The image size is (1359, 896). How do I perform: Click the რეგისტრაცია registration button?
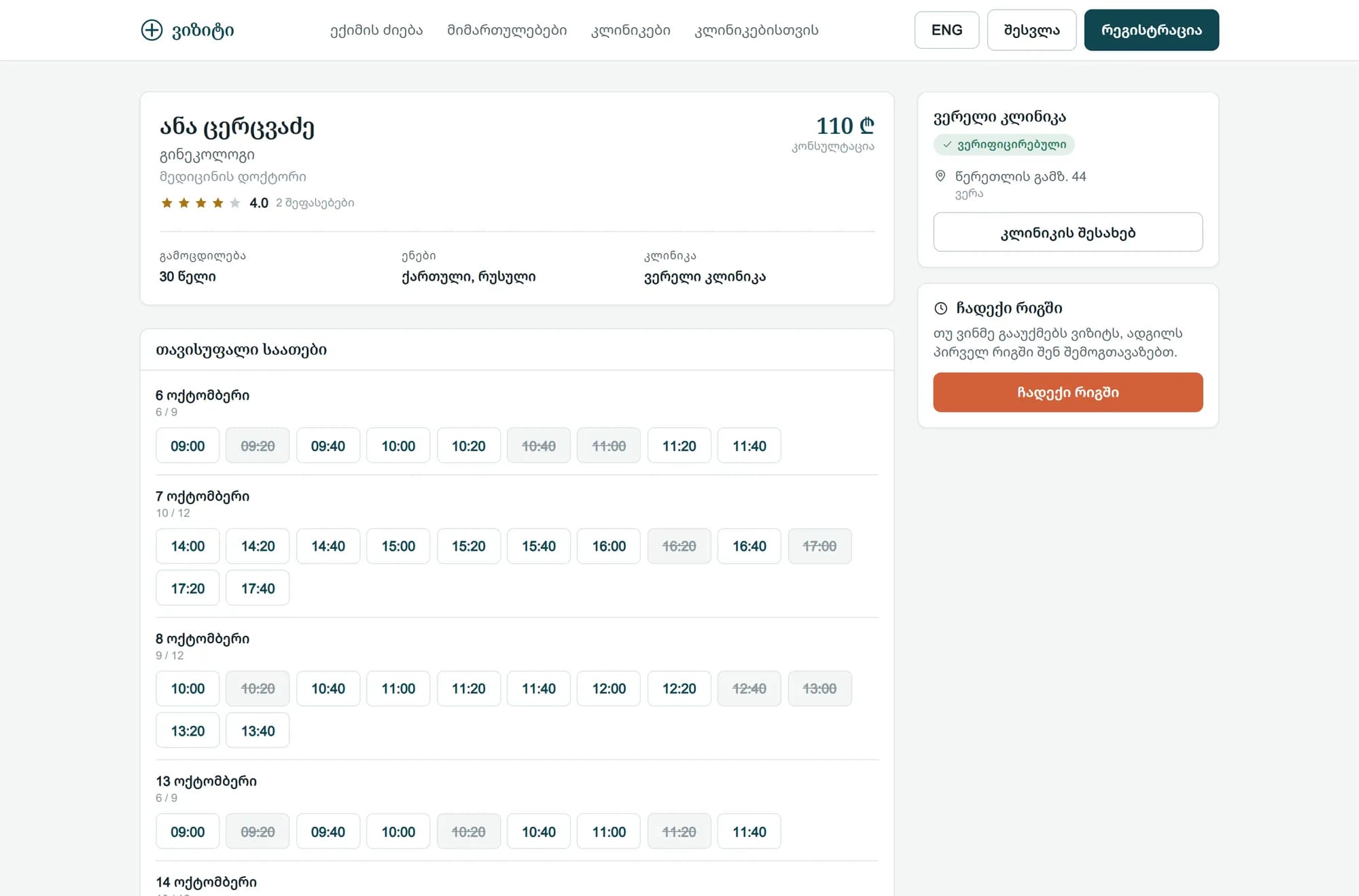coord(1151,30)
